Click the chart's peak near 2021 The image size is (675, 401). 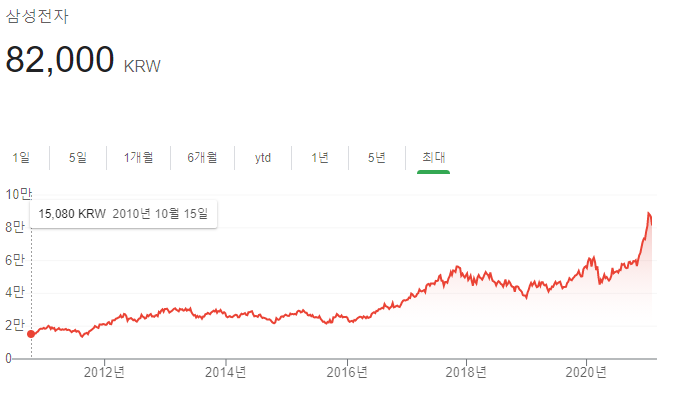point(648,213)
